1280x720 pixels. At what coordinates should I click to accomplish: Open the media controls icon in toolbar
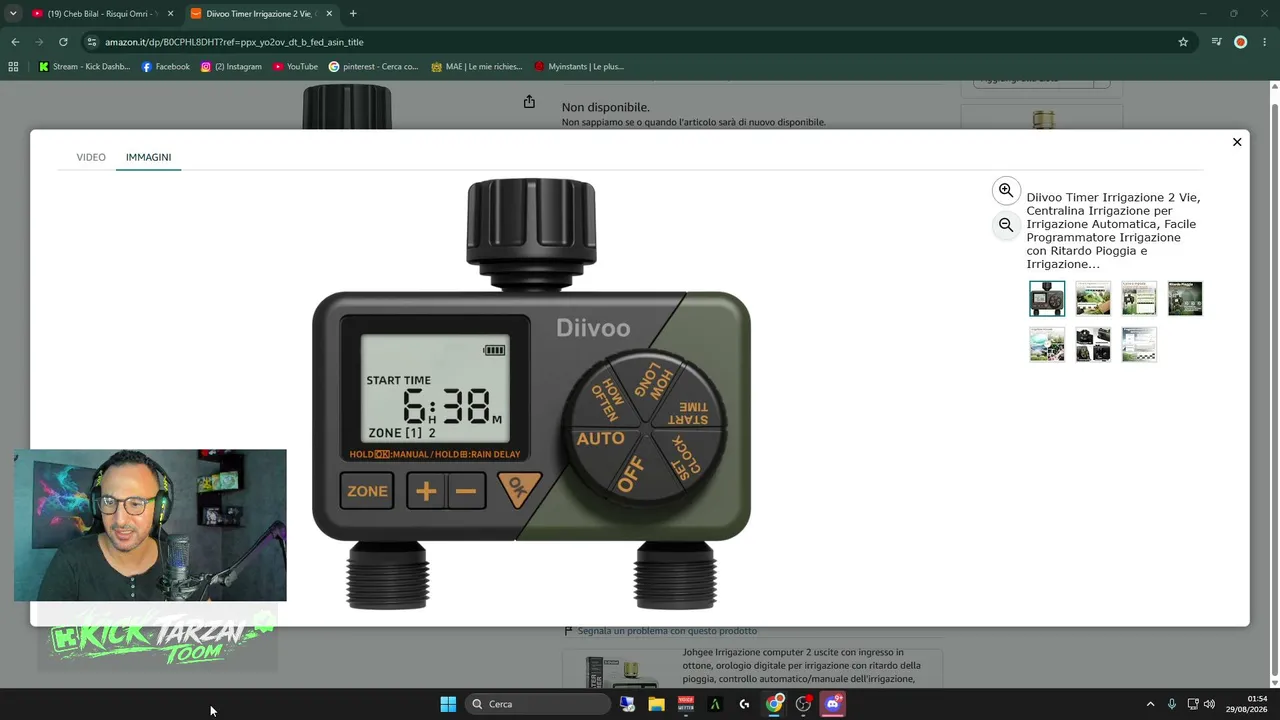point(1216,42)
